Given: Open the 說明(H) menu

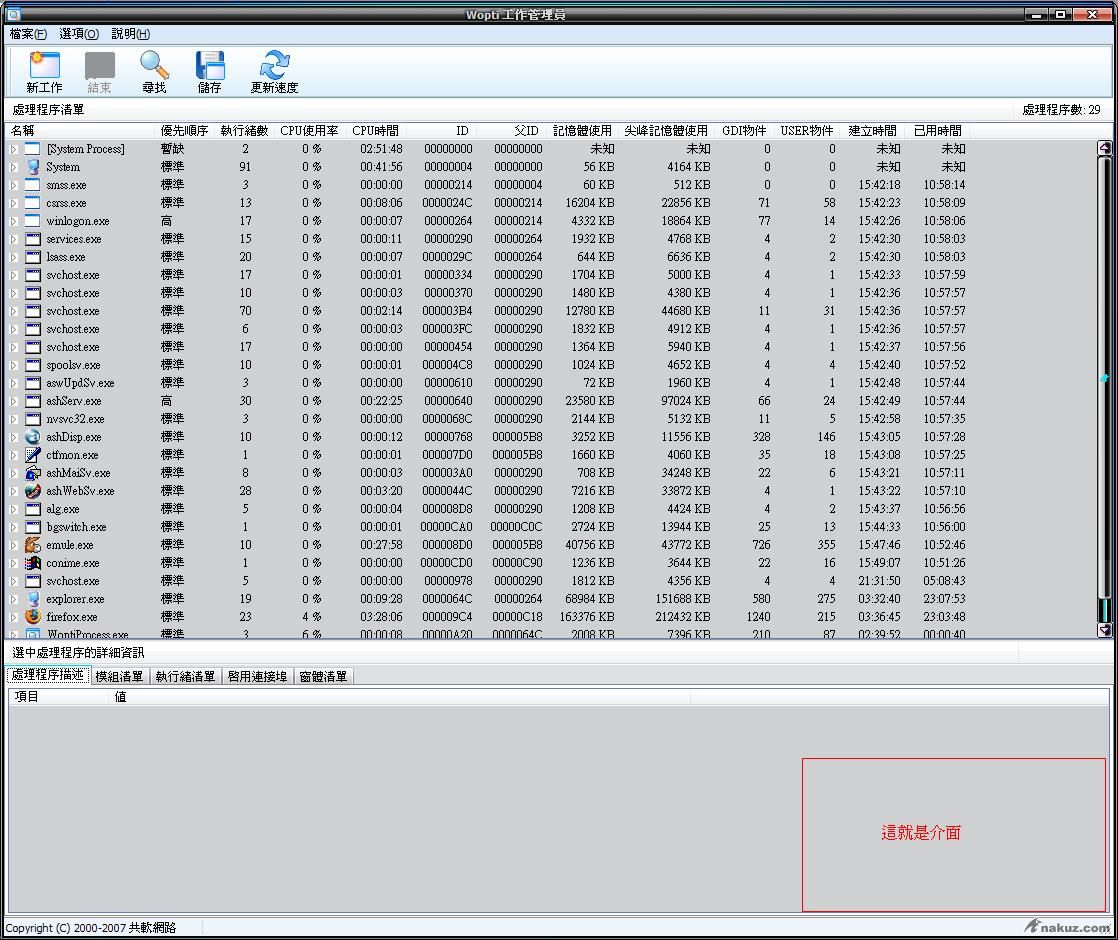Looking at the screenshot, I should click(x=130, y=34).
